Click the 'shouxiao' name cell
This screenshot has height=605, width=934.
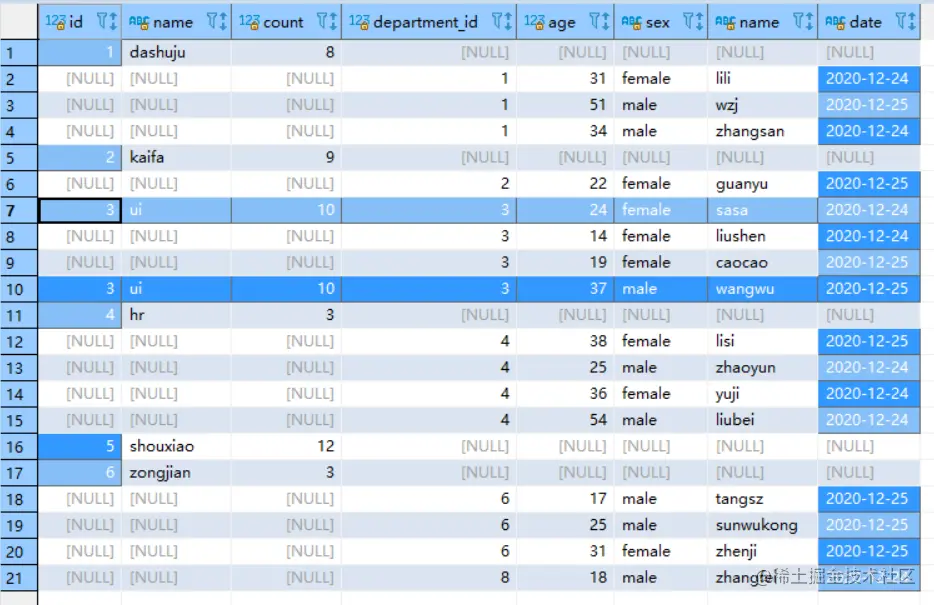coord(176,446)
